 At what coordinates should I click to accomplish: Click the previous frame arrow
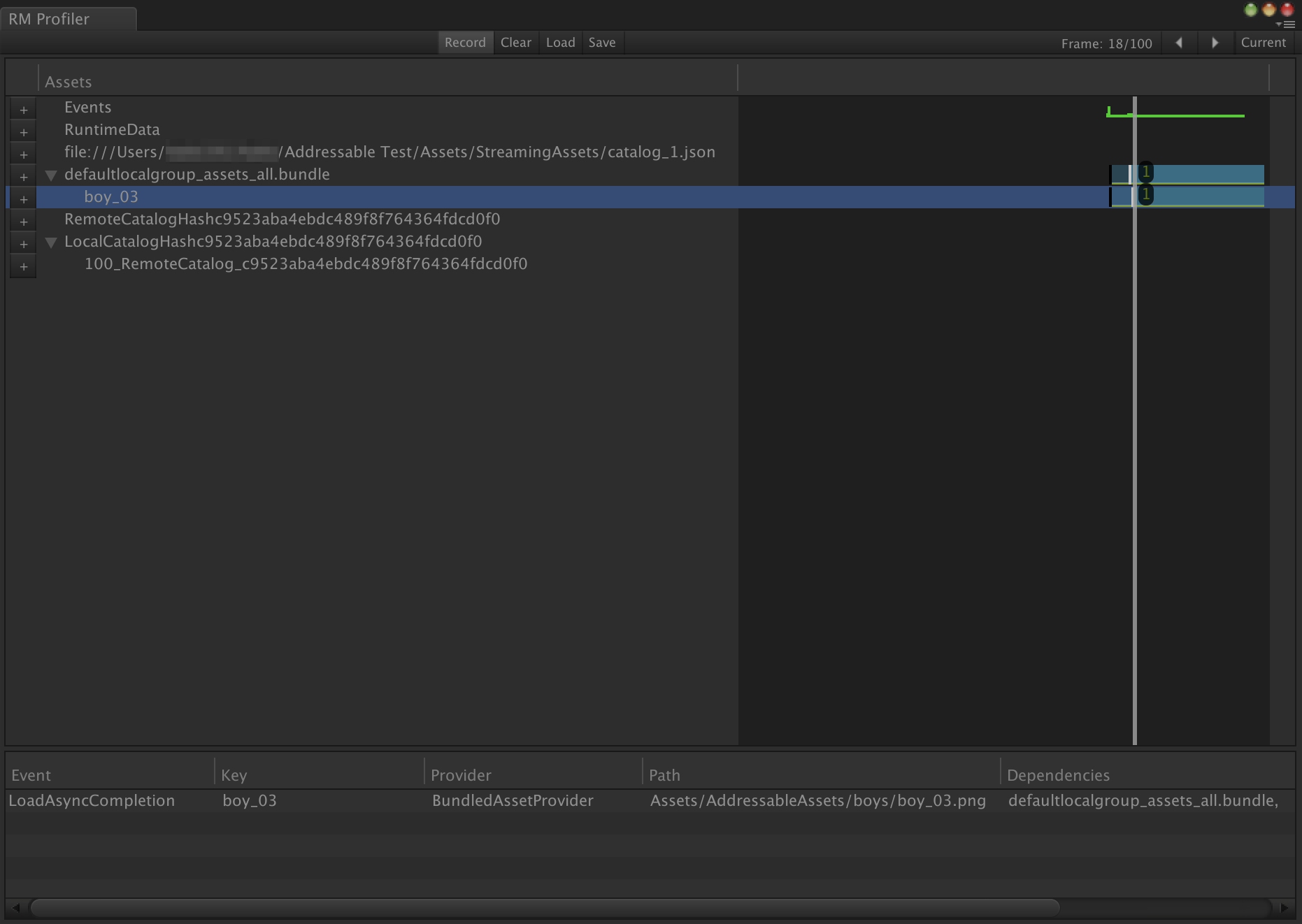click(1180, 43)
